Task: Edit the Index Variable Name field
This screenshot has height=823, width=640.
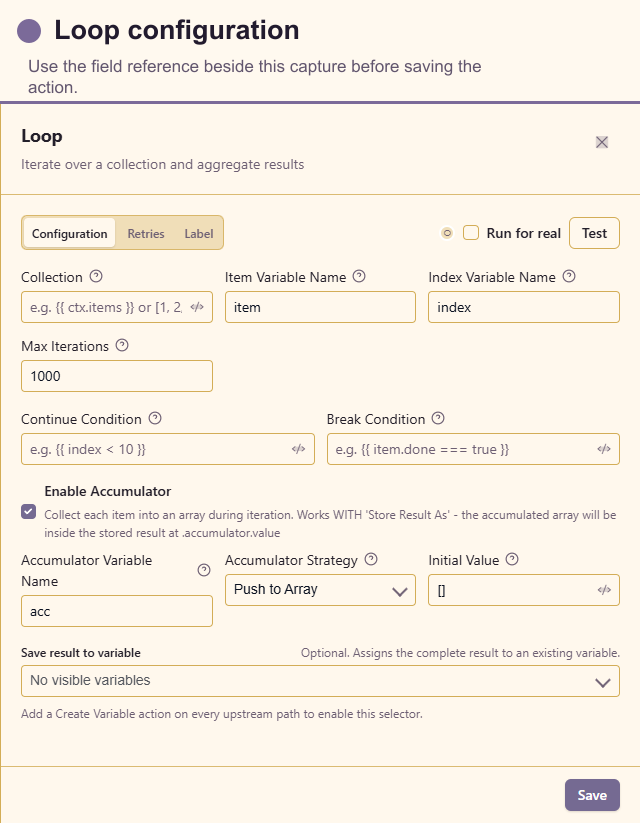Action: [524, 307]
